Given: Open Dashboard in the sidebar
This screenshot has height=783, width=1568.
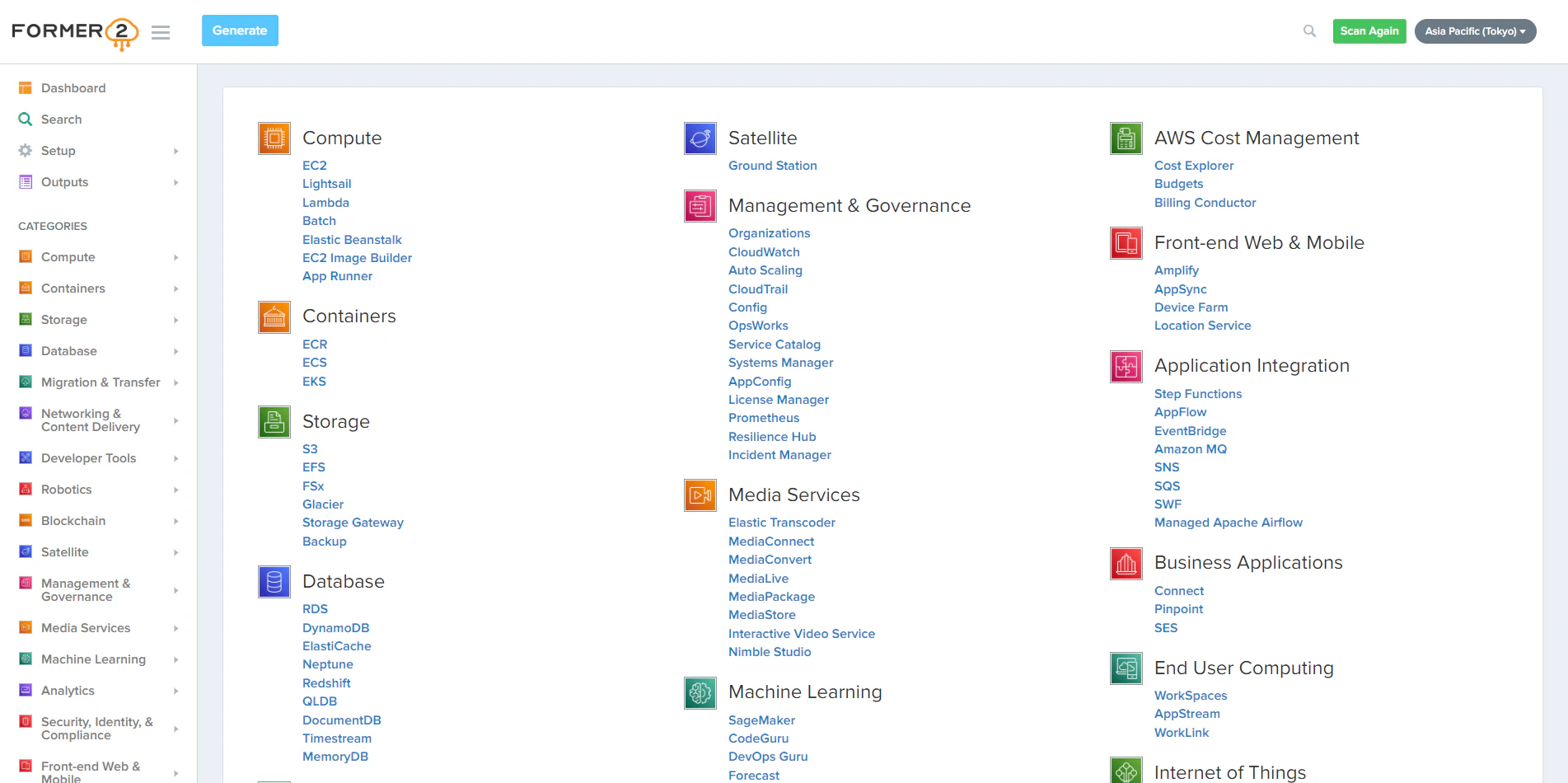Looking at the screenshot, I should click(73, 88).
